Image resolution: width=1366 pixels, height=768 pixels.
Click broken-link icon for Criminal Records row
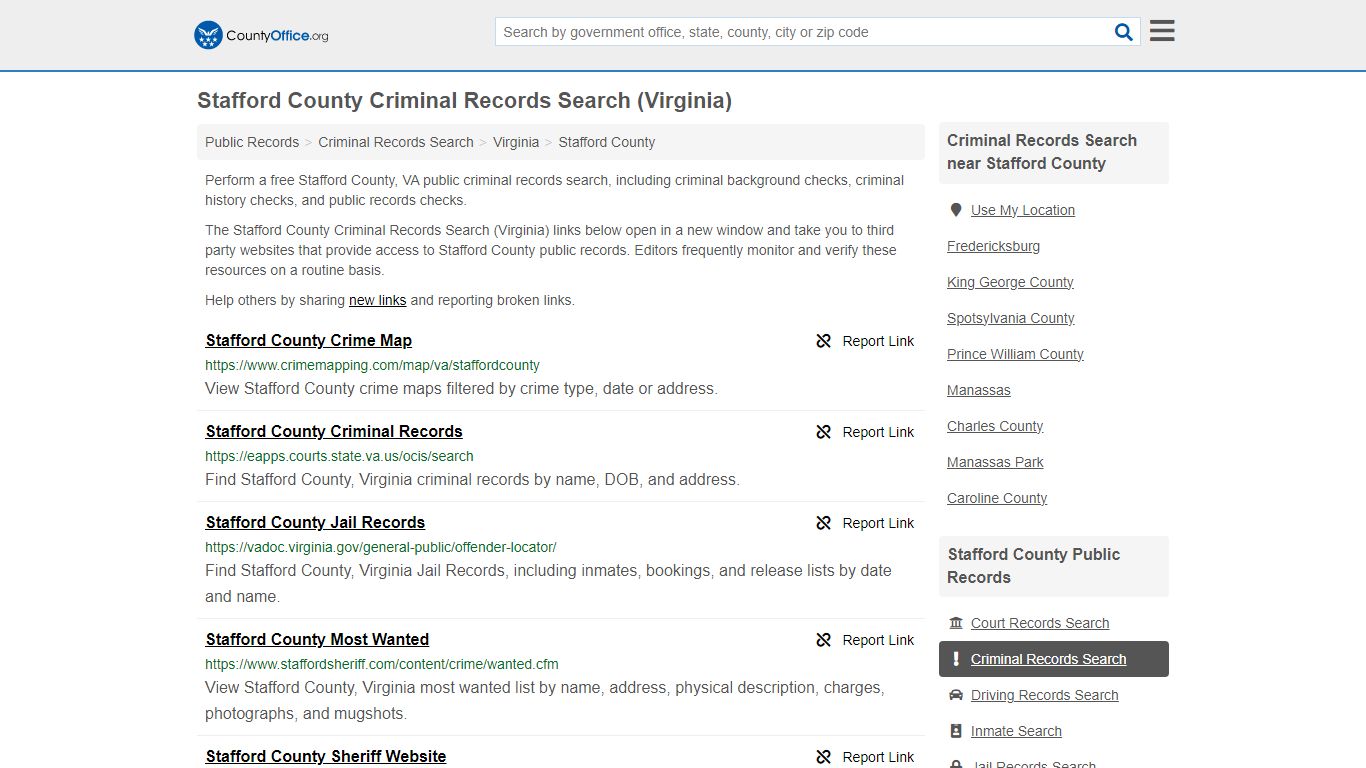pyautogui.click(x=823, y=432)
